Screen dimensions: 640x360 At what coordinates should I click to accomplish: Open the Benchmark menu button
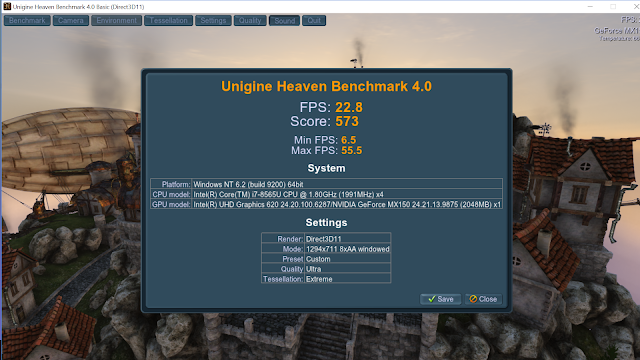click(x=27, y=20)
